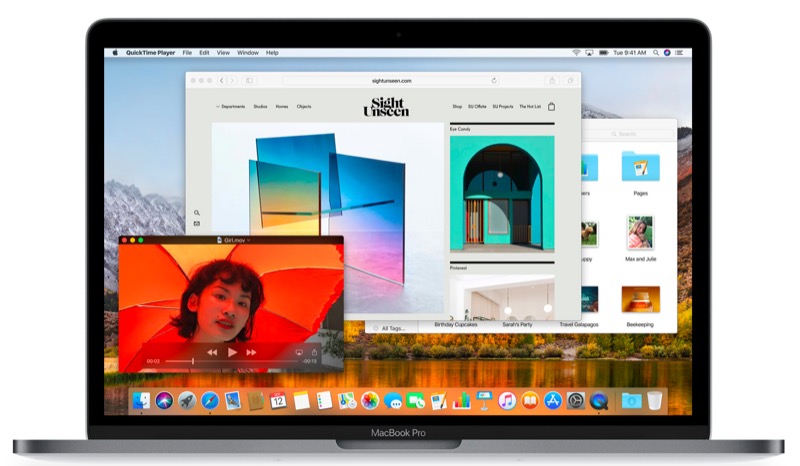Open the share icon in QuickTime controls
The height and width of the screenshot is (466, 800).
pyautogui.click(x=314, y=352)
